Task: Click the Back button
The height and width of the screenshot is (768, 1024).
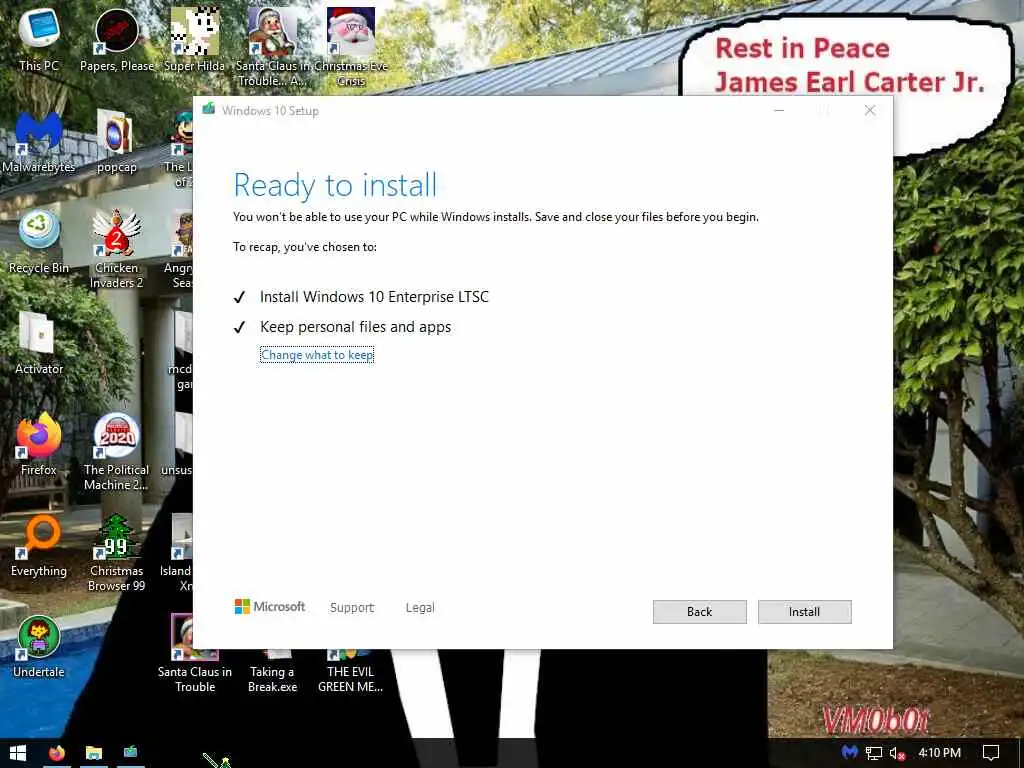Action: [699, 612]
